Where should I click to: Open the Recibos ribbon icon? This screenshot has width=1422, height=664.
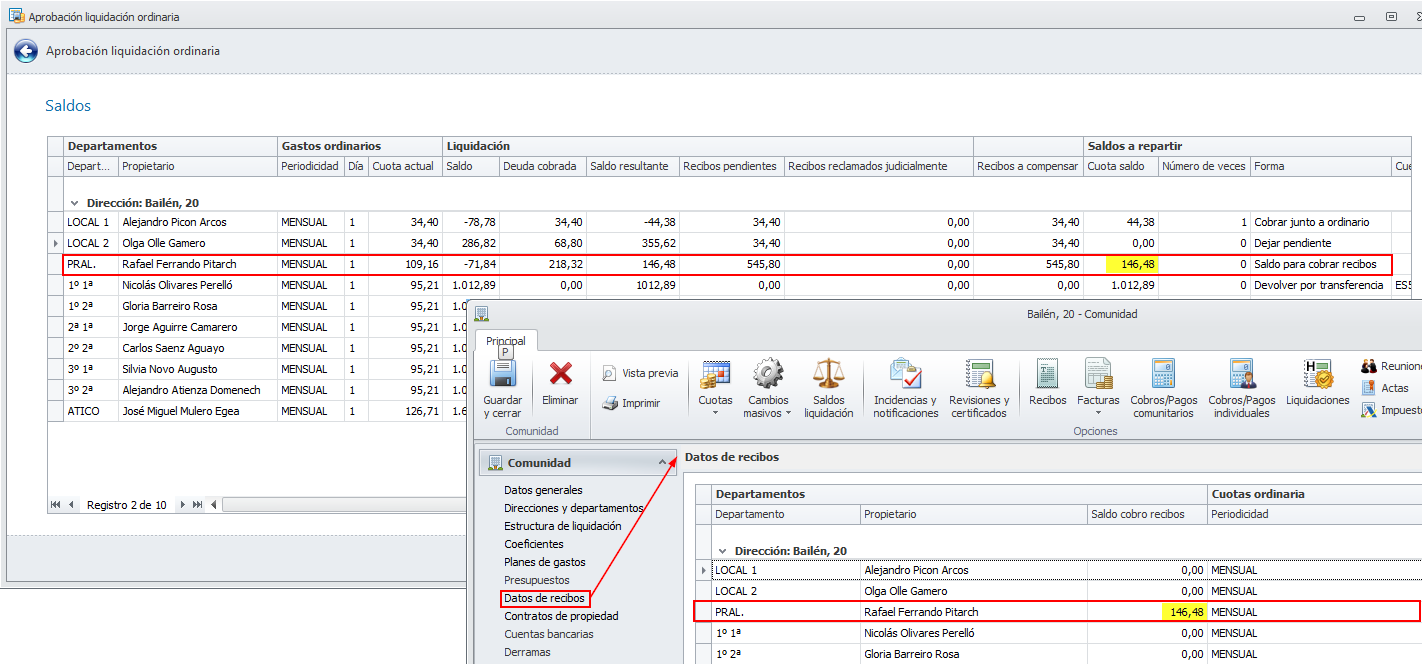point(1047,375)
